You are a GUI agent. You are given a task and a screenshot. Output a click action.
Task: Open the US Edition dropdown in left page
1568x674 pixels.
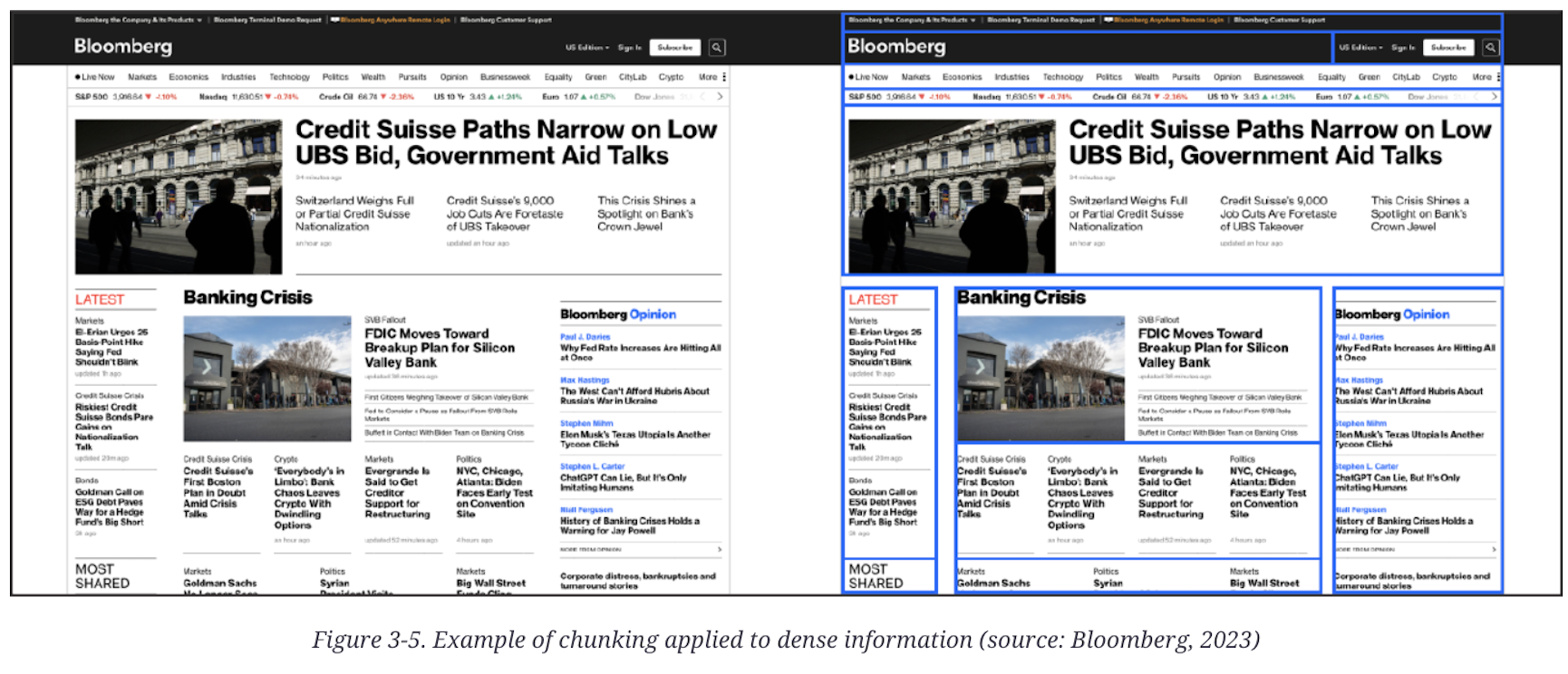click(x=587, y=47)
